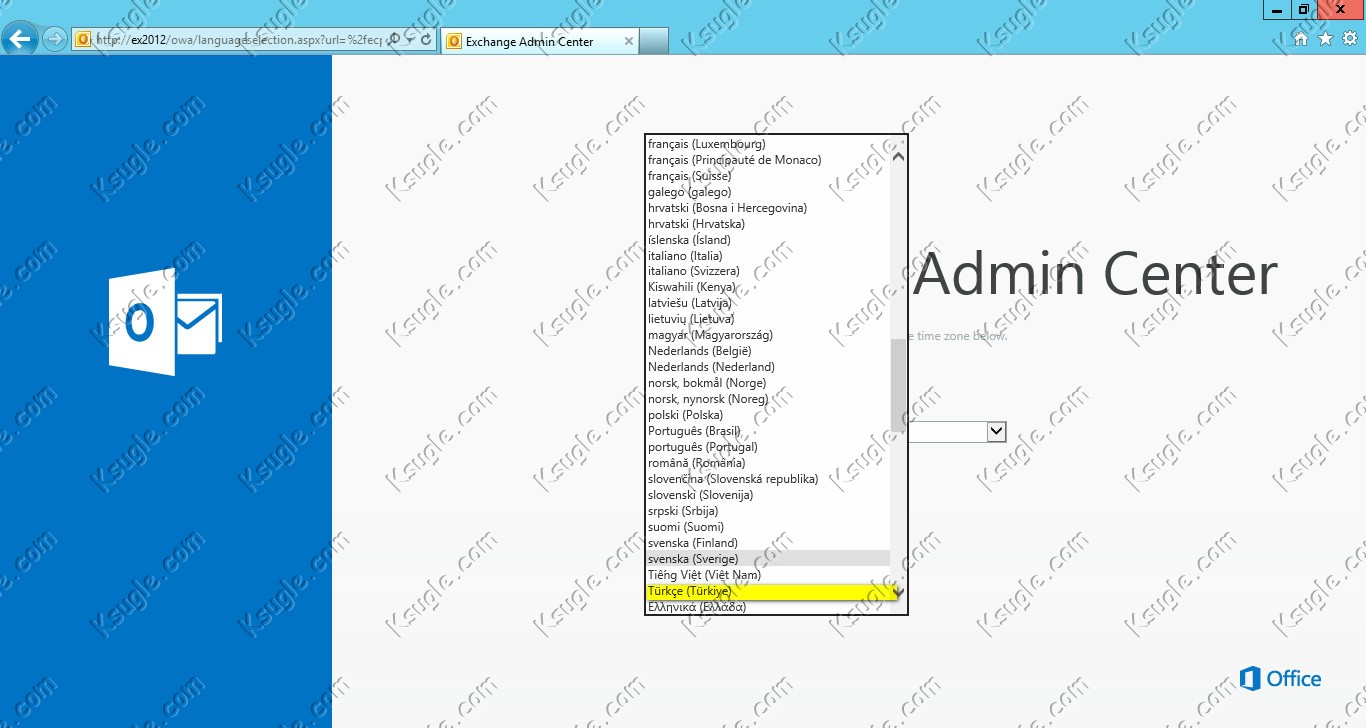Viewport: 1366px width, 728px height.
Task: Select hrvatski (Bosna i Hercegovina)
Action: (x=768, y=208)
